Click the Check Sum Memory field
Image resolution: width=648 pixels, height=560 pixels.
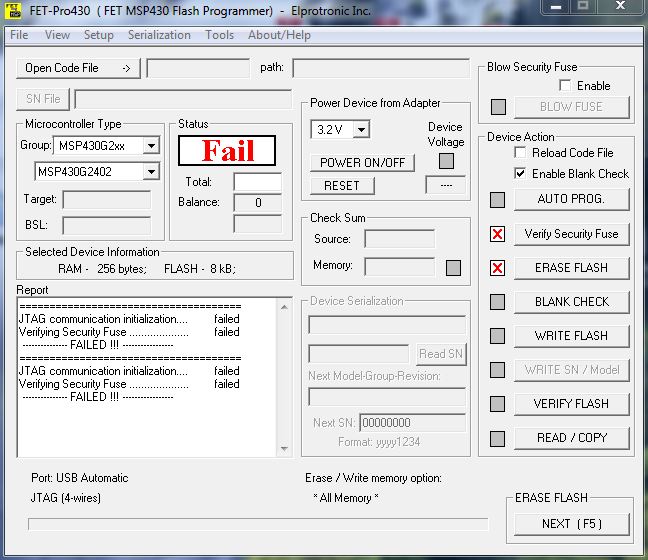tap(400, 267)
